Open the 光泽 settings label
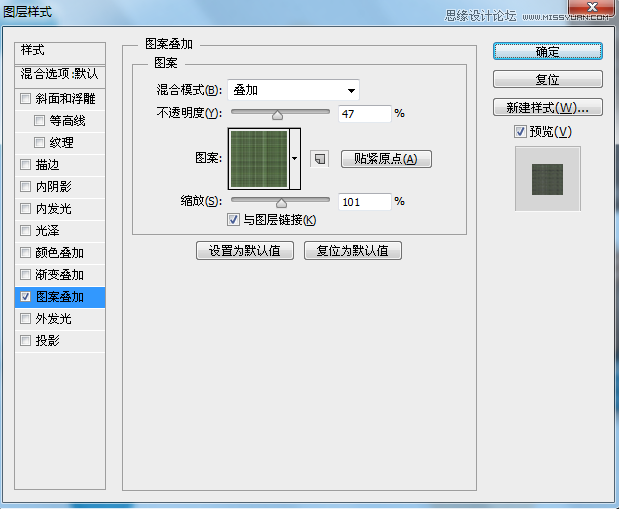This screenshot has width=619, height=509. coord(47,231)
